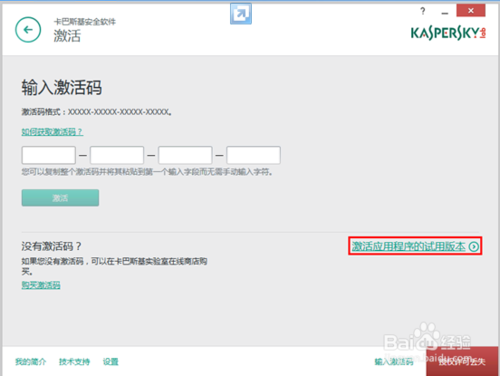The image size is (500, 376).
Task: Click the paste hint text below fields
Action: pos(147,172)
